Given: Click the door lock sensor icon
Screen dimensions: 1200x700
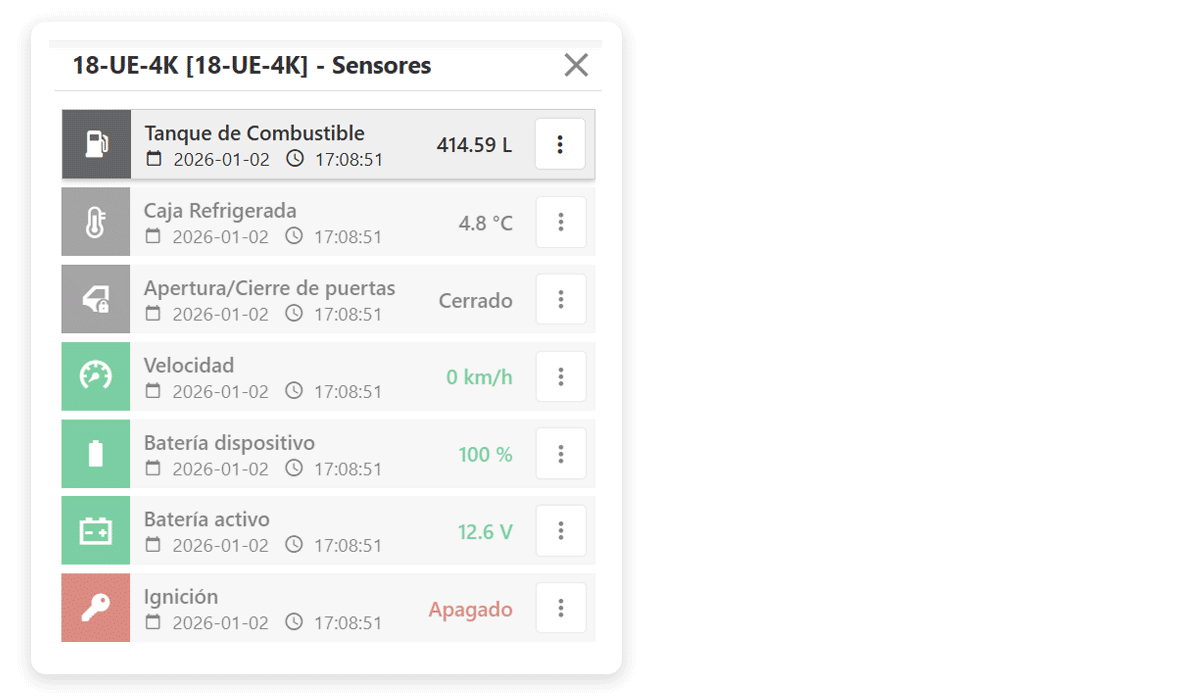Looking at the screenshot, I should pyautogui.click(x=96, y=299).
